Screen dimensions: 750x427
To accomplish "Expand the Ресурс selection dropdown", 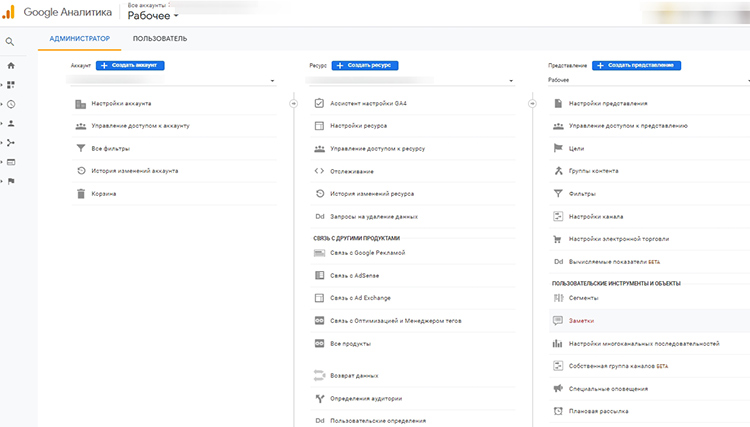I will click(412, 80).
